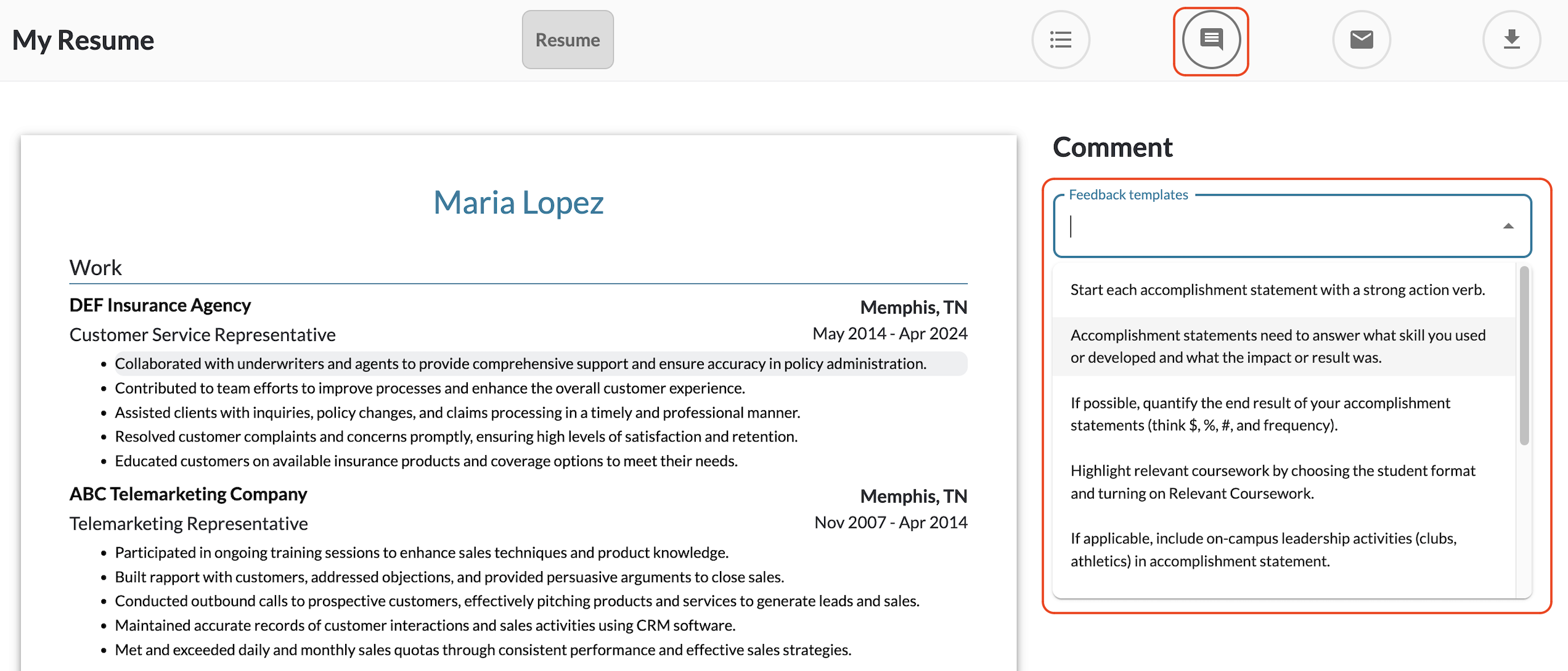Image resolution: width=1568 pixels, height=671 pixels.
Task: Click the Feedback templates text field
Action: click(1276, 226)
